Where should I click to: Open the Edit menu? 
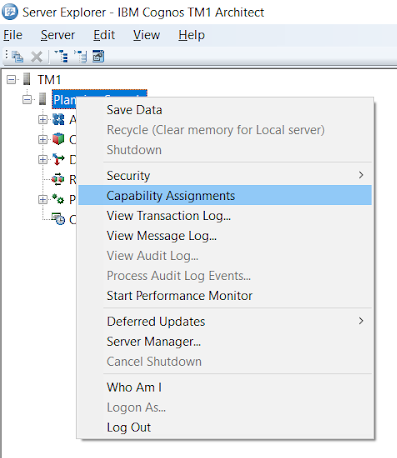tap(104, 35)
